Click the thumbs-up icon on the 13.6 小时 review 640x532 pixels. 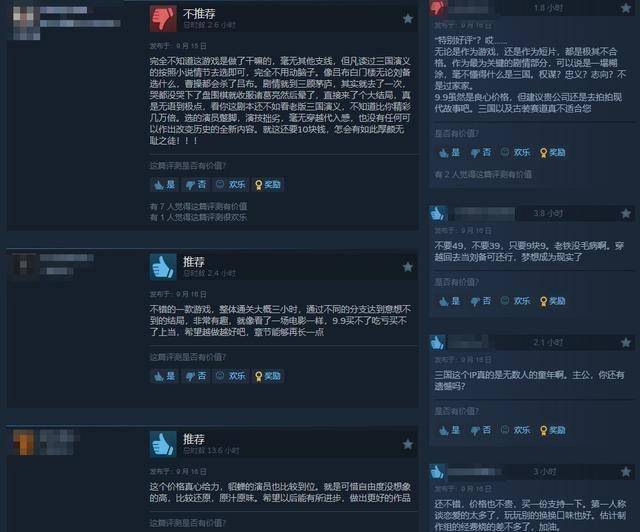[163, 444]
